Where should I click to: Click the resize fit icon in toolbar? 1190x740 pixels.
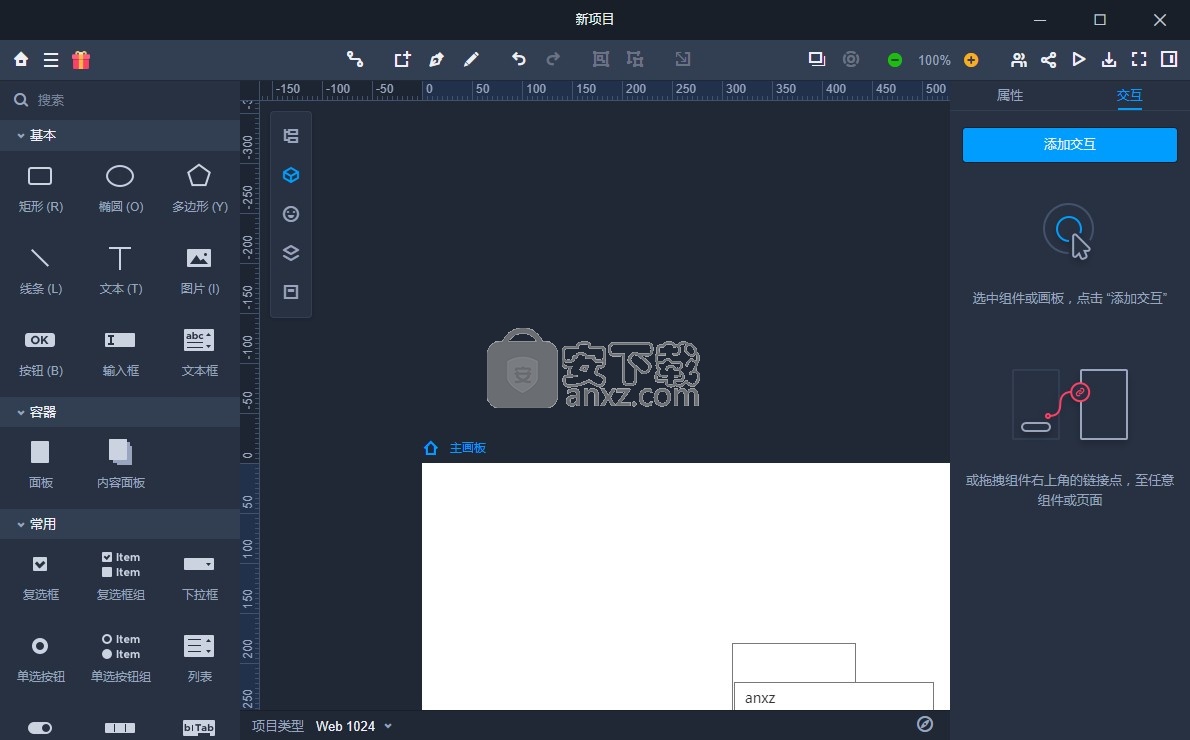pos(682,59)
